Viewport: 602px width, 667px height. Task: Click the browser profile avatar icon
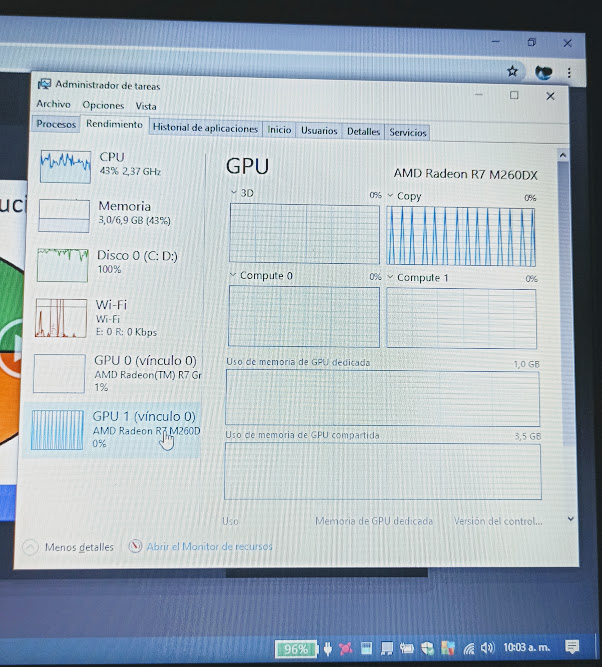click(543, 72)
